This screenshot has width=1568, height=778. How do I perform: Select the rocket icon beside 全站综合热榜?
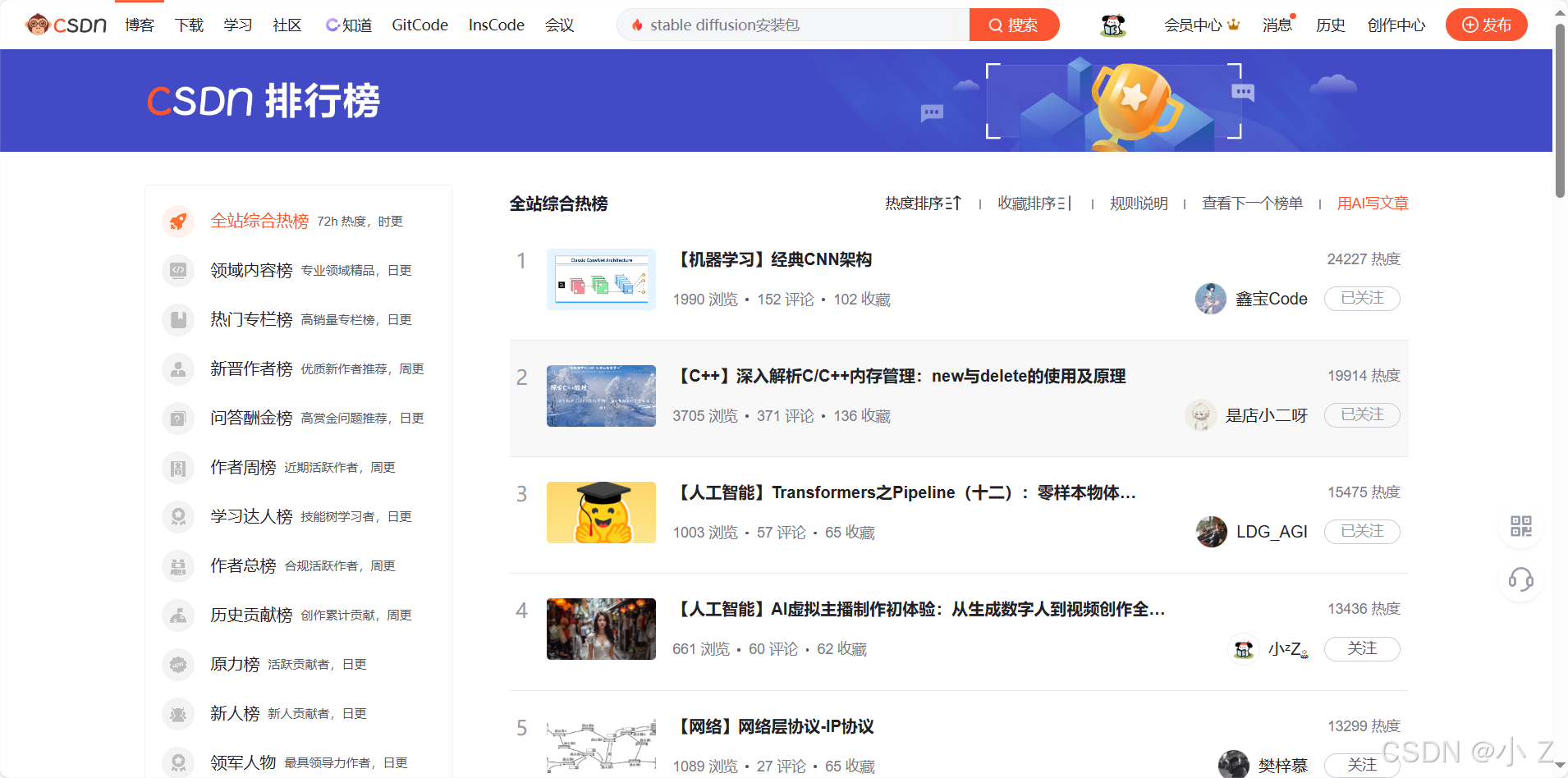[178, 221]
